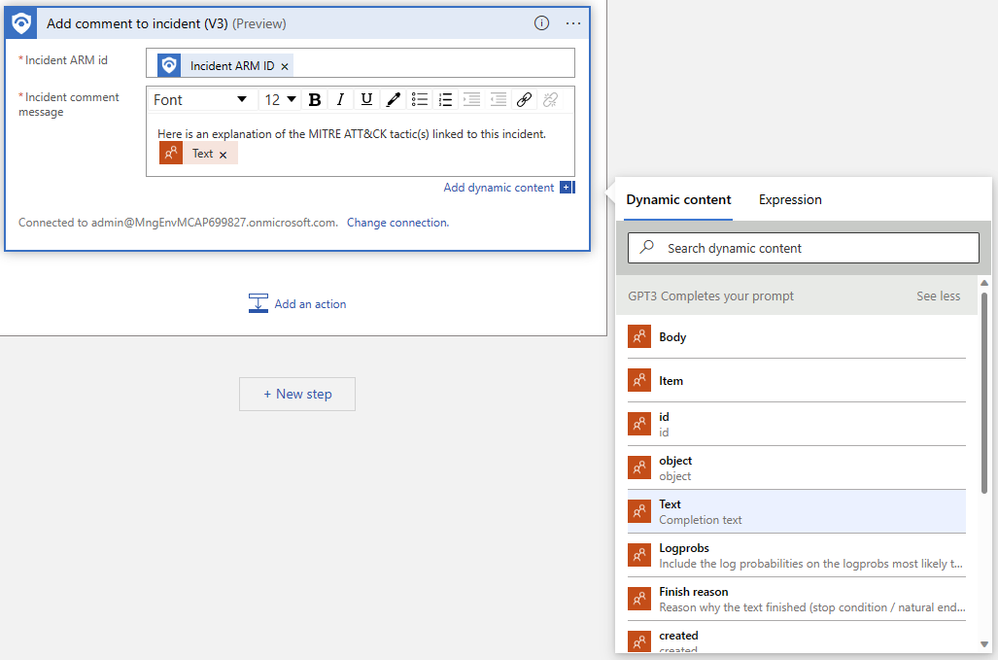The width and height of the screenshot is (998, 660).
Task: Select the id dynamic content item
Action: tap(796, 425)
